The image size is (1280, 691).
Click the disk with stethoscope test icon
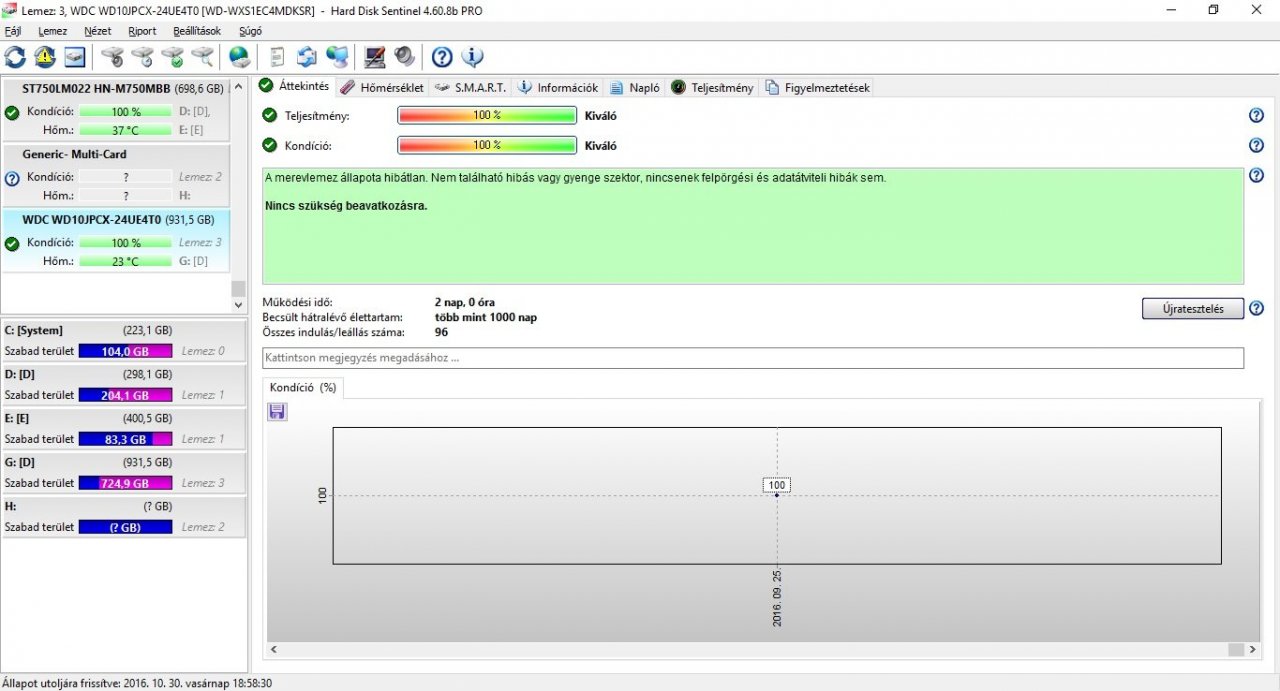click(x=112, y=57)
